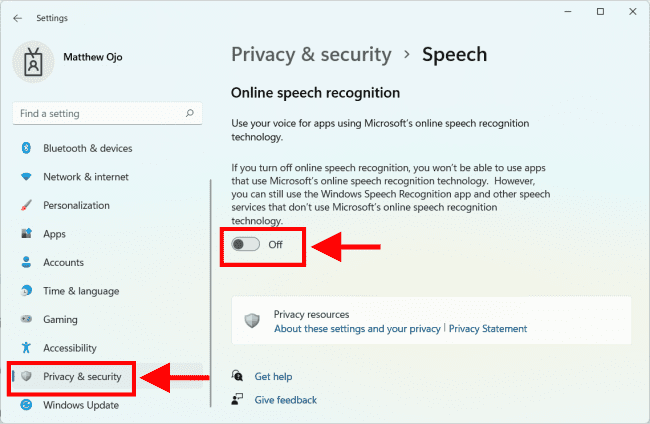Click the Gaming controller icon
650x424 pixels.
(26, 320)
